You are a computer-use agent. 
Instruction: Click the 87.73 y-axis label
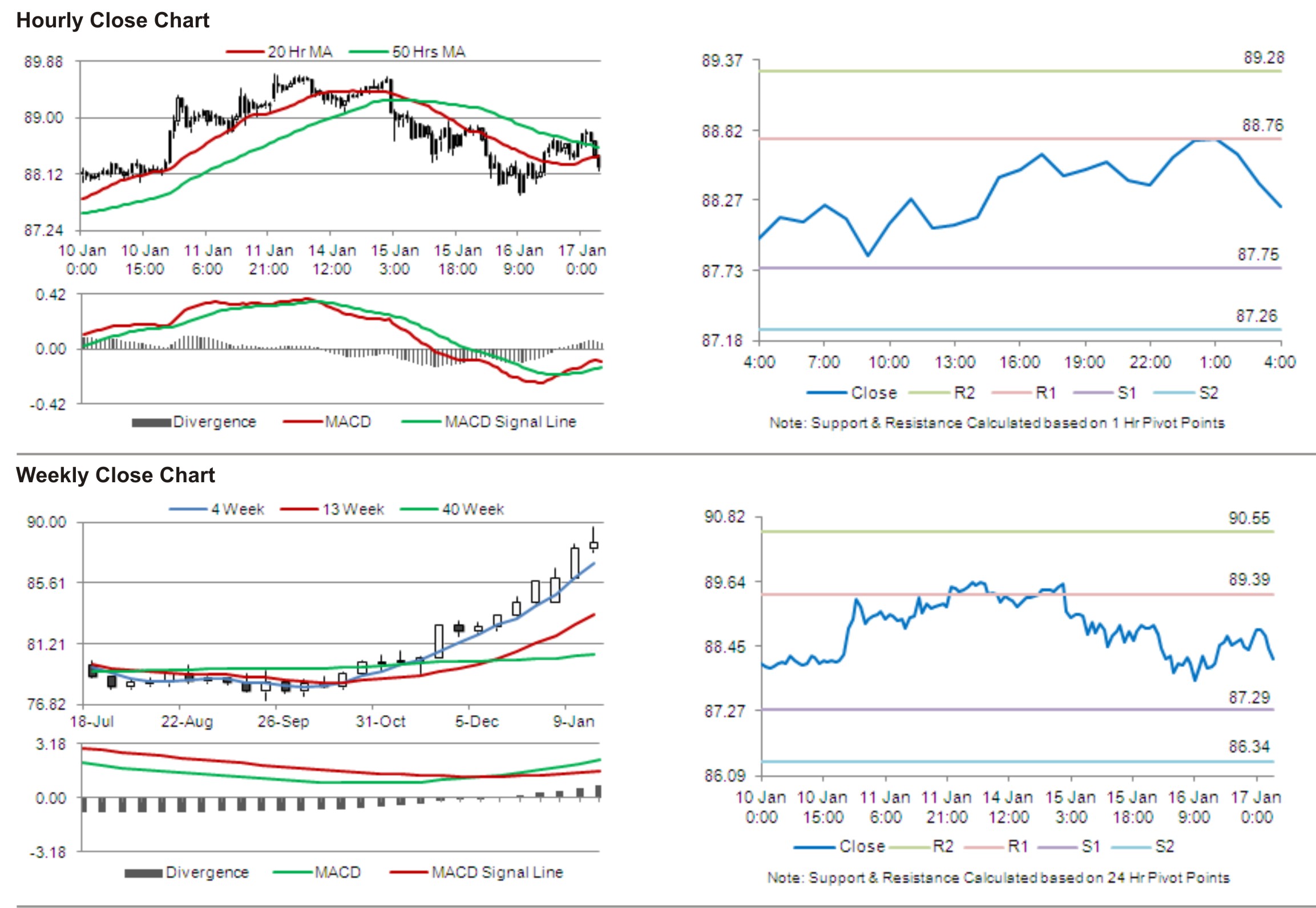tap(722, 271)
